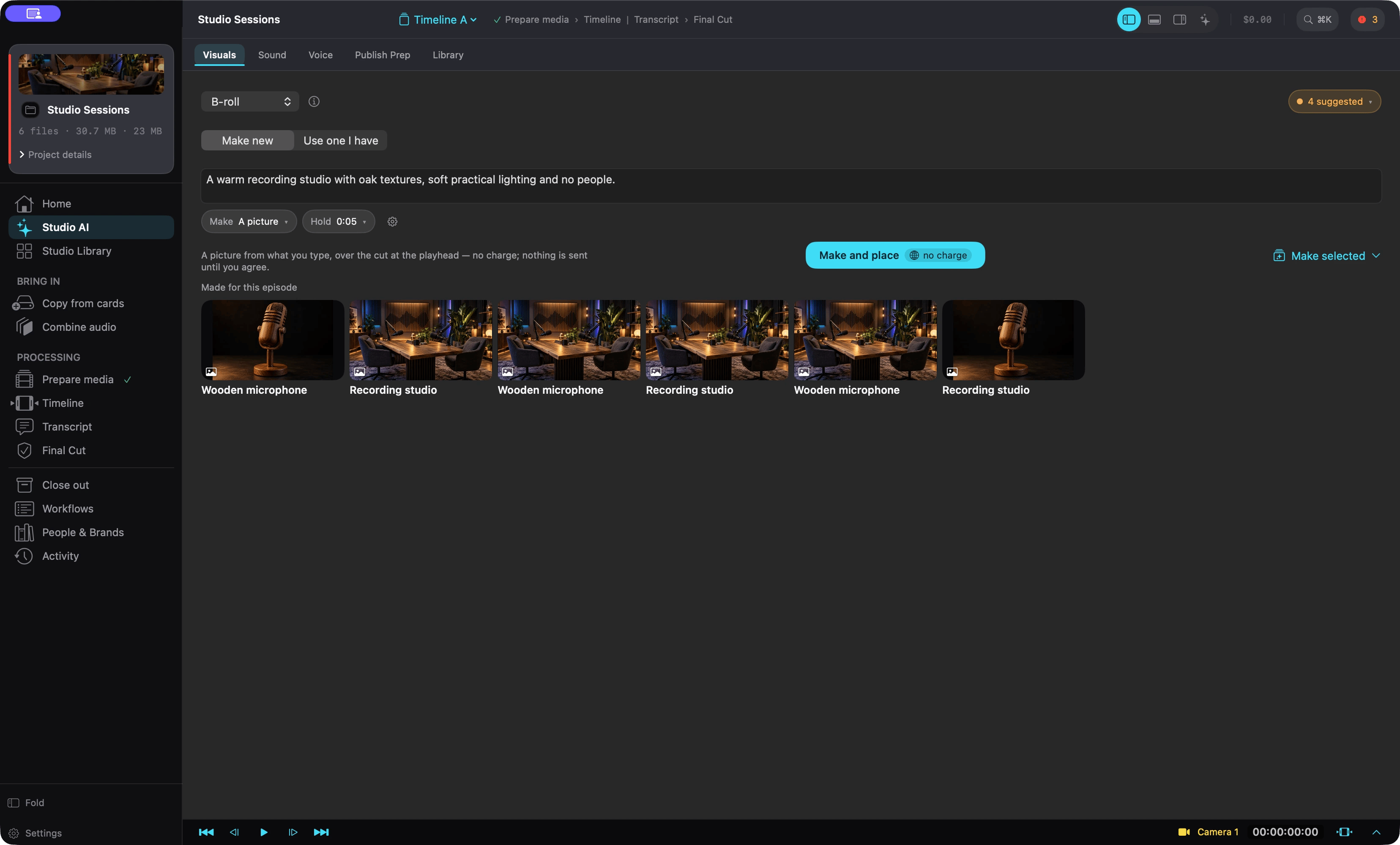Open the Make A picture dropdown

click(249, 221)
